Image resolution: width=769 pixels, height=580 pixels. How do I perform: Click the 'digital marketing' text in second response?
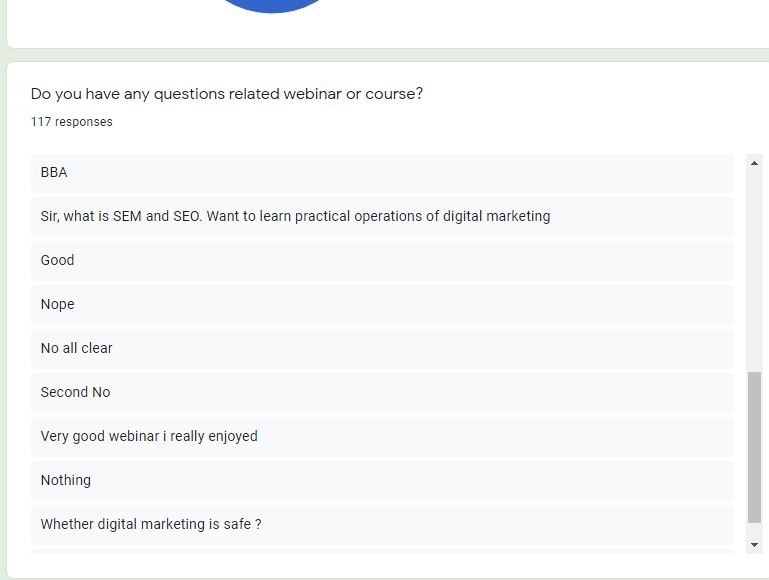[496, 216]
